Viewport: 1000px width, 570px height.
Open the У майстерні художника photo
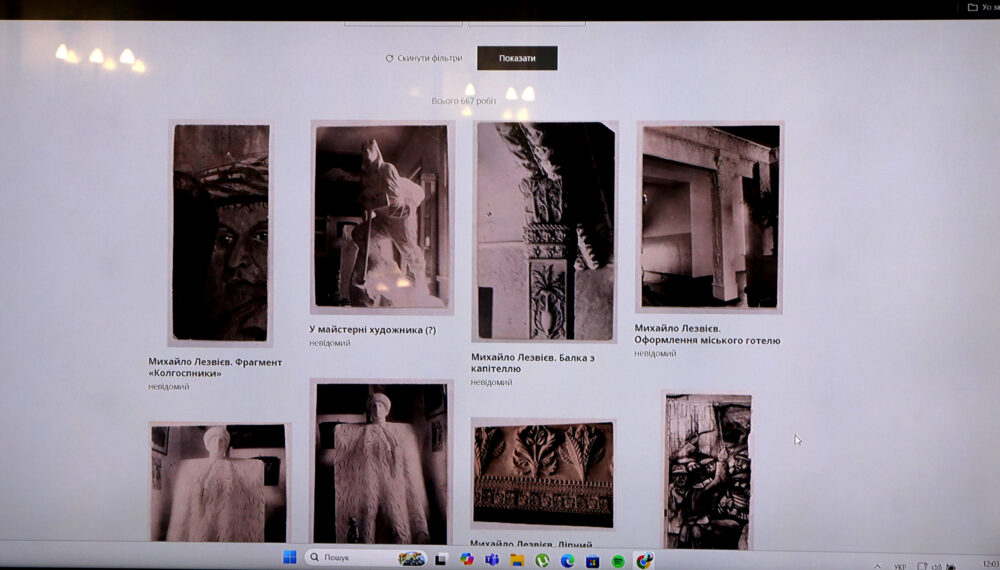[381, 215]
